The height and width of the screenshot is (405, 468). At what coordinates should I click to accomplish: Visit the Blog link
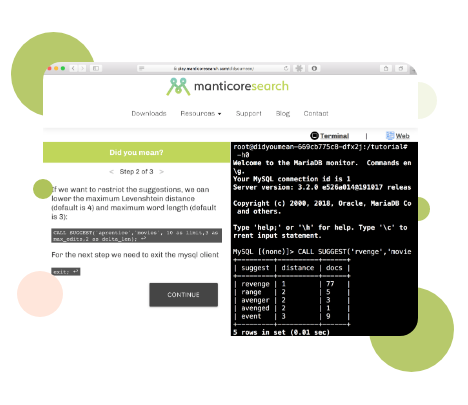tap(283, 114)
